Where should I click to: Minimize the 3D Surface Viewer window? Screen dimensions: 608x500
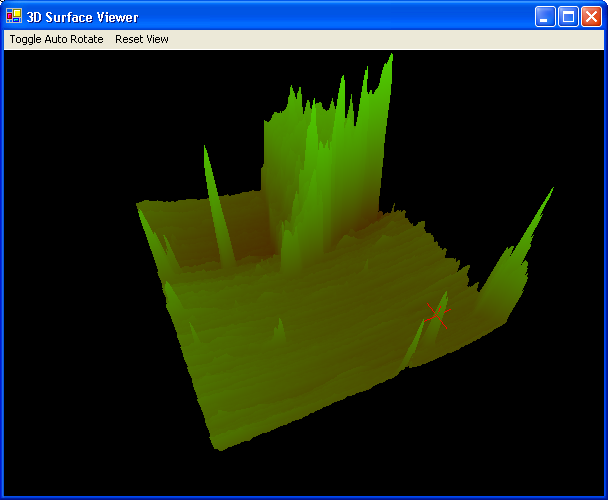(x=545, y=17)
